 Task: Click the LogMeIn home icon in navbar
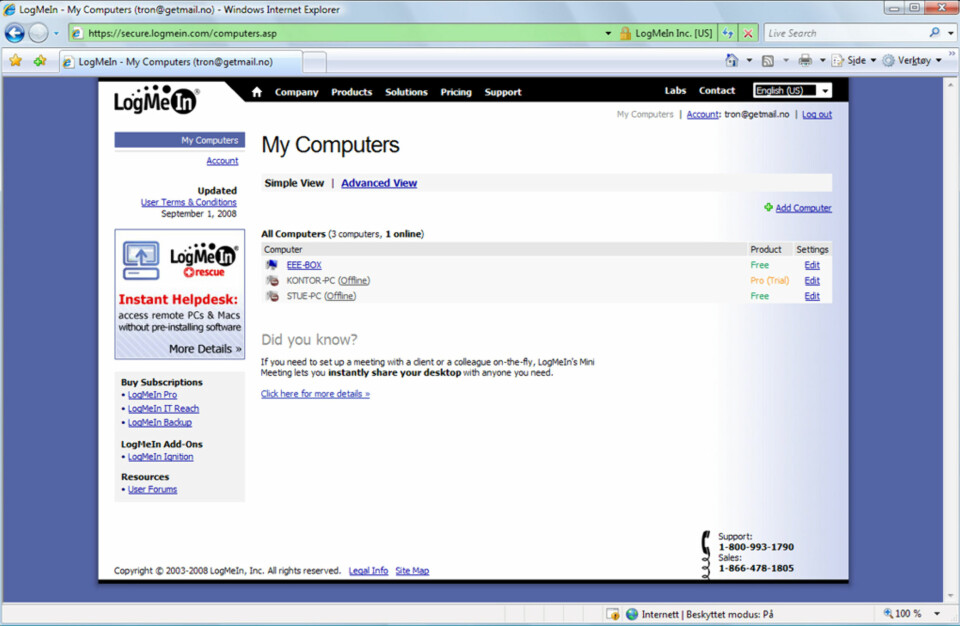257,92
